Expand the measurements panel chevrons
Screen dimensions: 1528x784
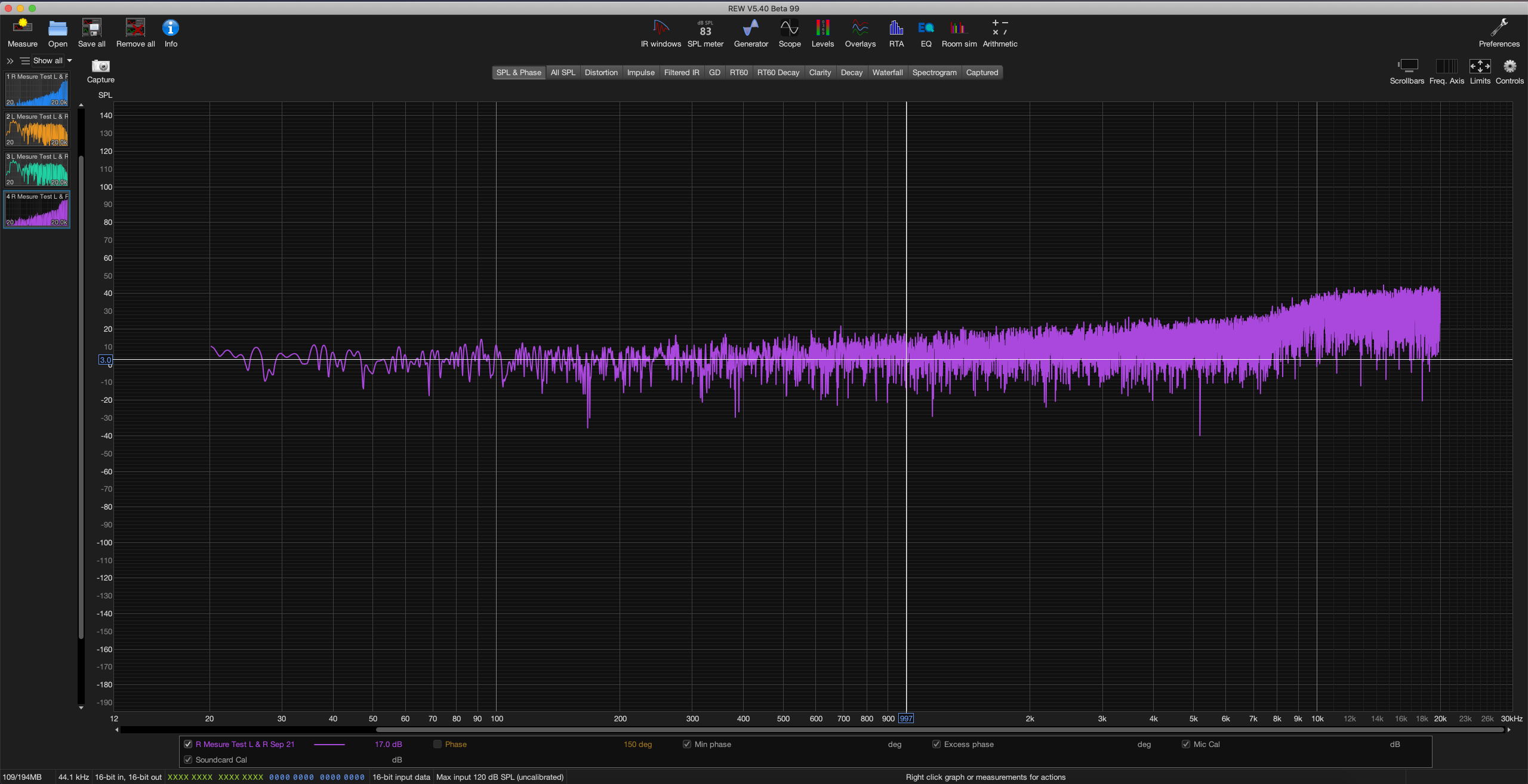[x=10, y=61]
